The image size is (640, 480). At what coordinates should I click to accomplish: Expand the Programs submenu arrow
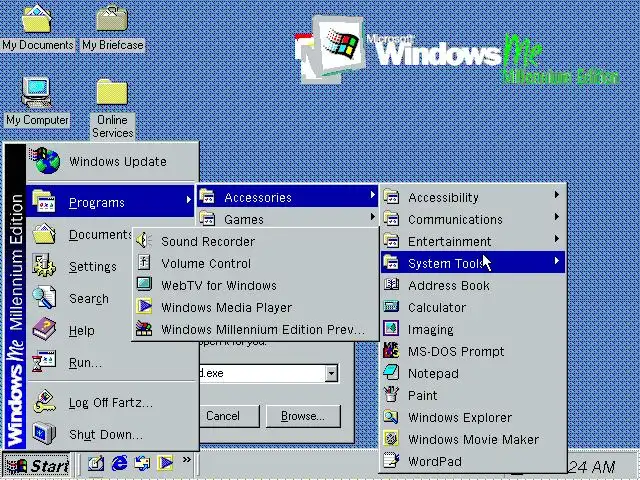[x=189, y=200]
